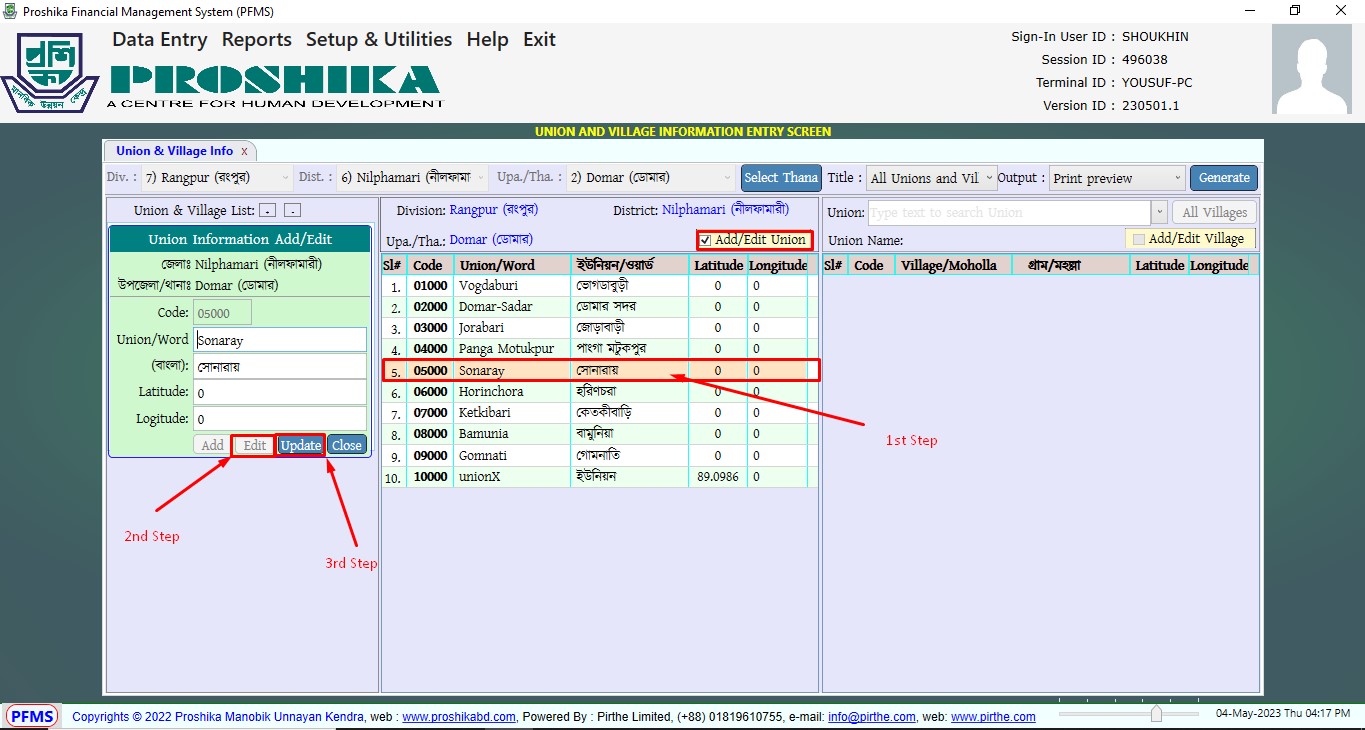Select the Bamunia union row
Viewport: 1365px width, 730px height.
(x=599, y=434)
